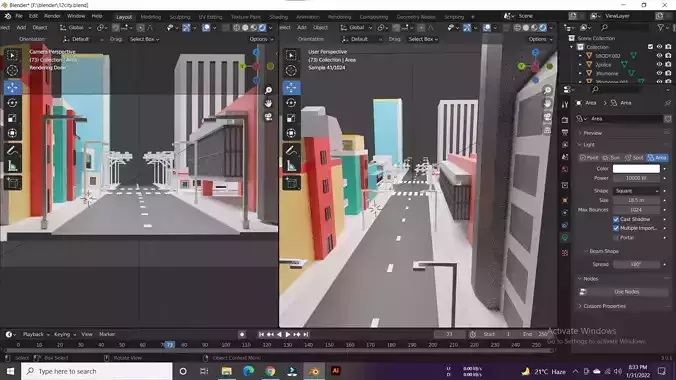The width and height of the screenshot is (676, 380).
Task: Open the Render menu
Action: (x=52, y=16)
